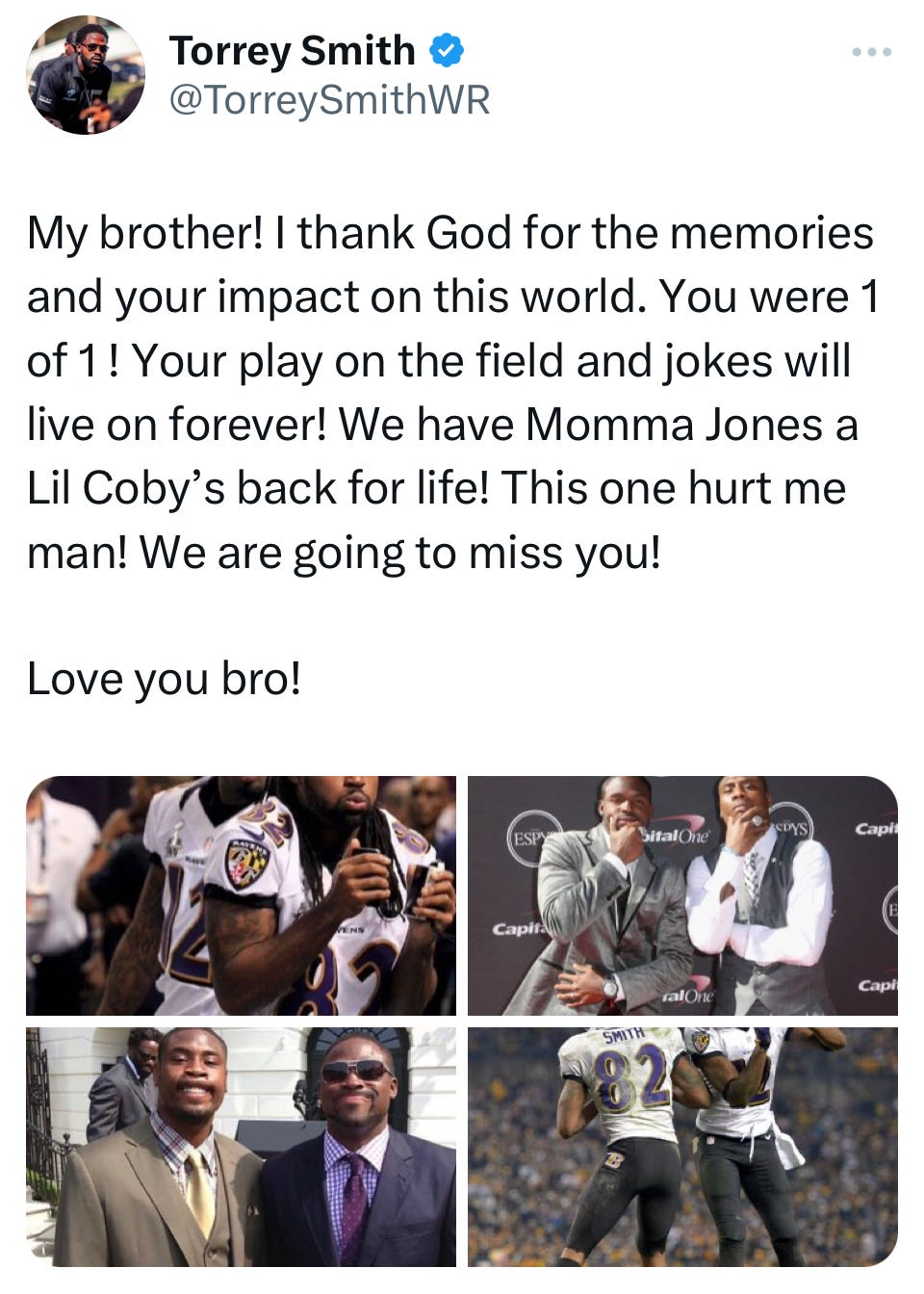Open top-right ESPYS red carpet photo
This screenshot has width=924, height=1294.
click(682, 895)
